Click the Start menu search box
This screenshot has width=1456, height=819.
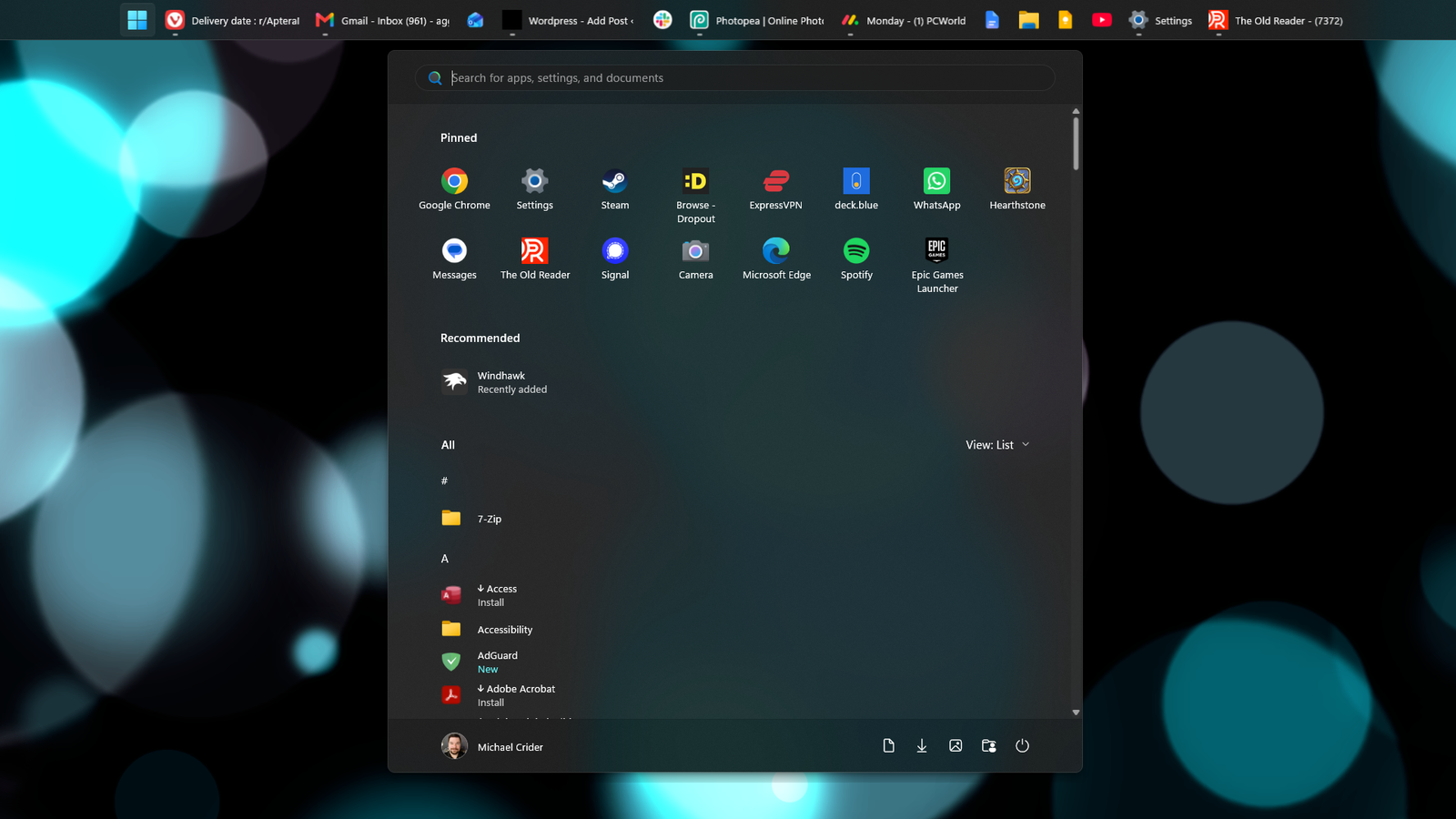[735, 78]
